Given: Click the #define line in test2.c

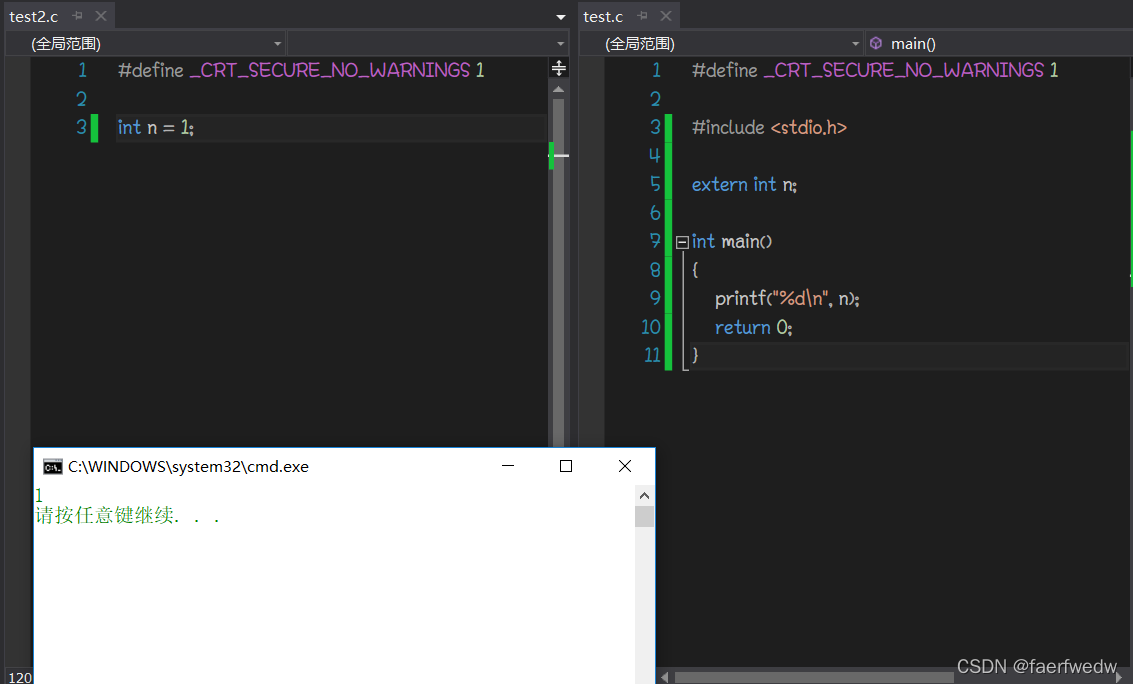Looking at the screenshot, I should click(x=301, y=70).
